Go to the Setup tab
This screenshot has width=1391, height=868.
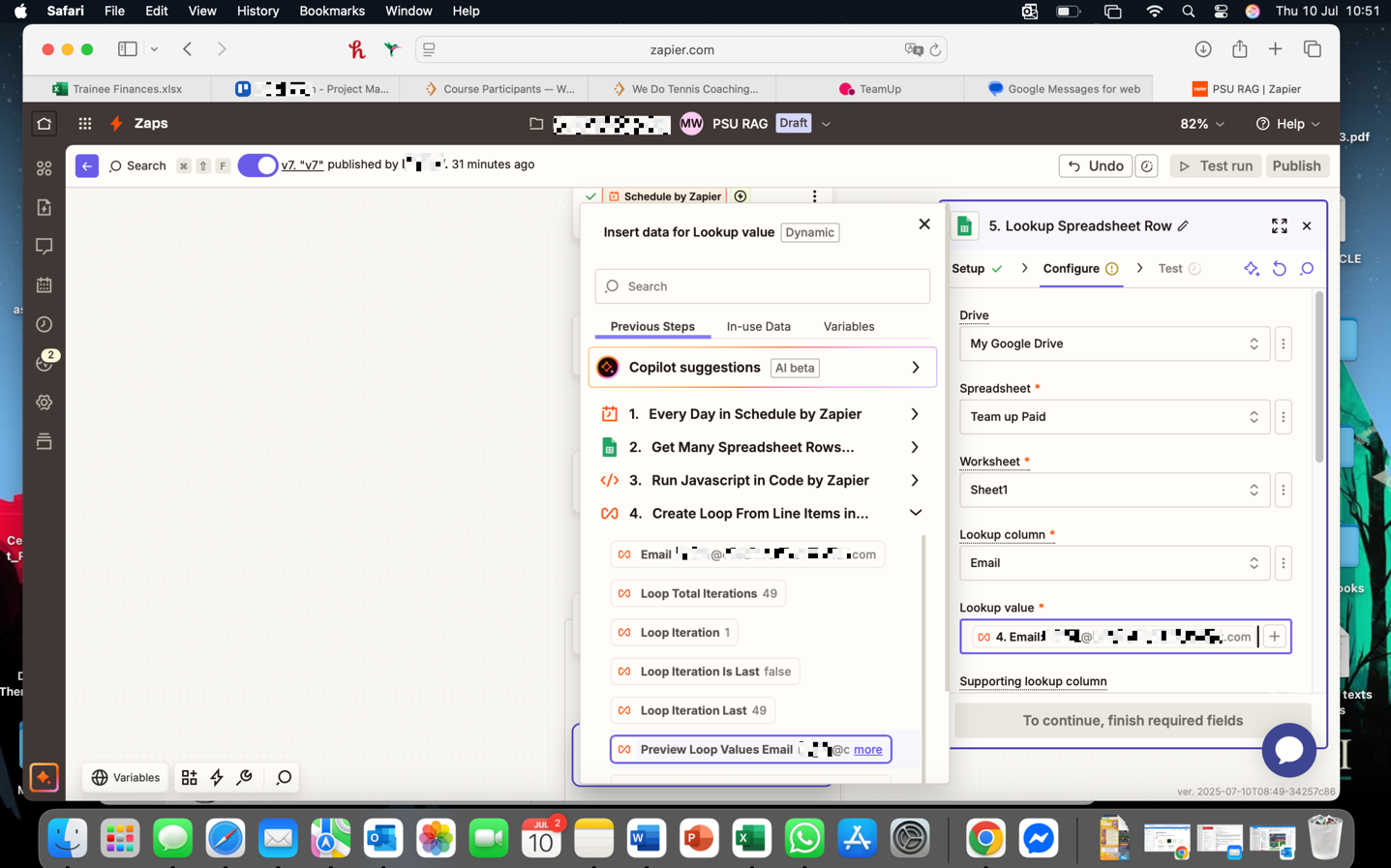coord(977,269)
